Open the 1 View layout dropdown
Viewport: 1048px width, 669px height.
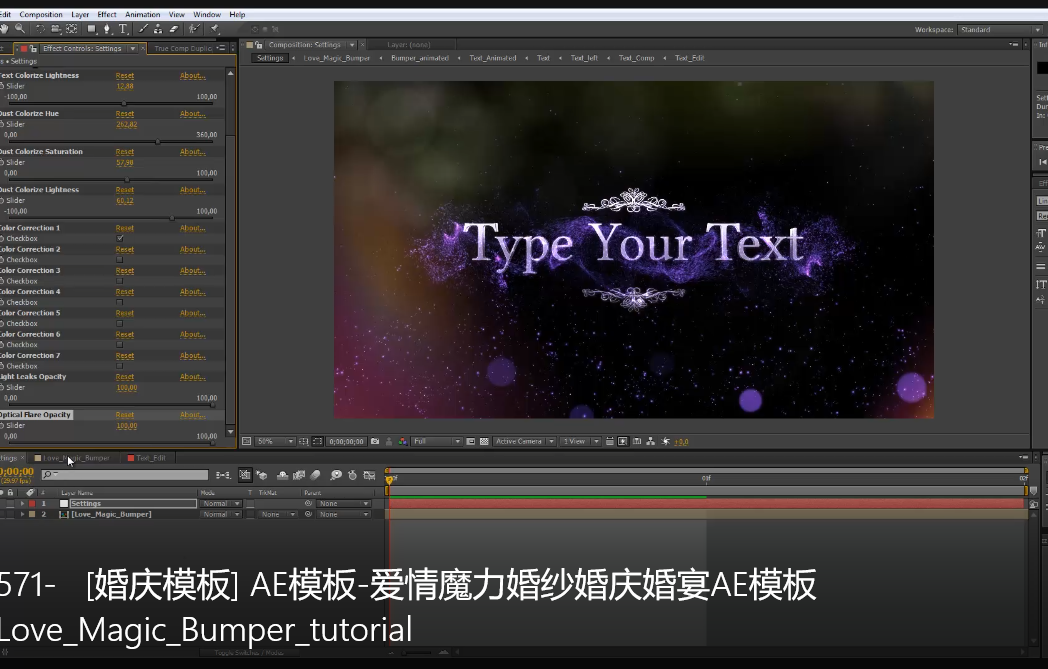(580, 441)
